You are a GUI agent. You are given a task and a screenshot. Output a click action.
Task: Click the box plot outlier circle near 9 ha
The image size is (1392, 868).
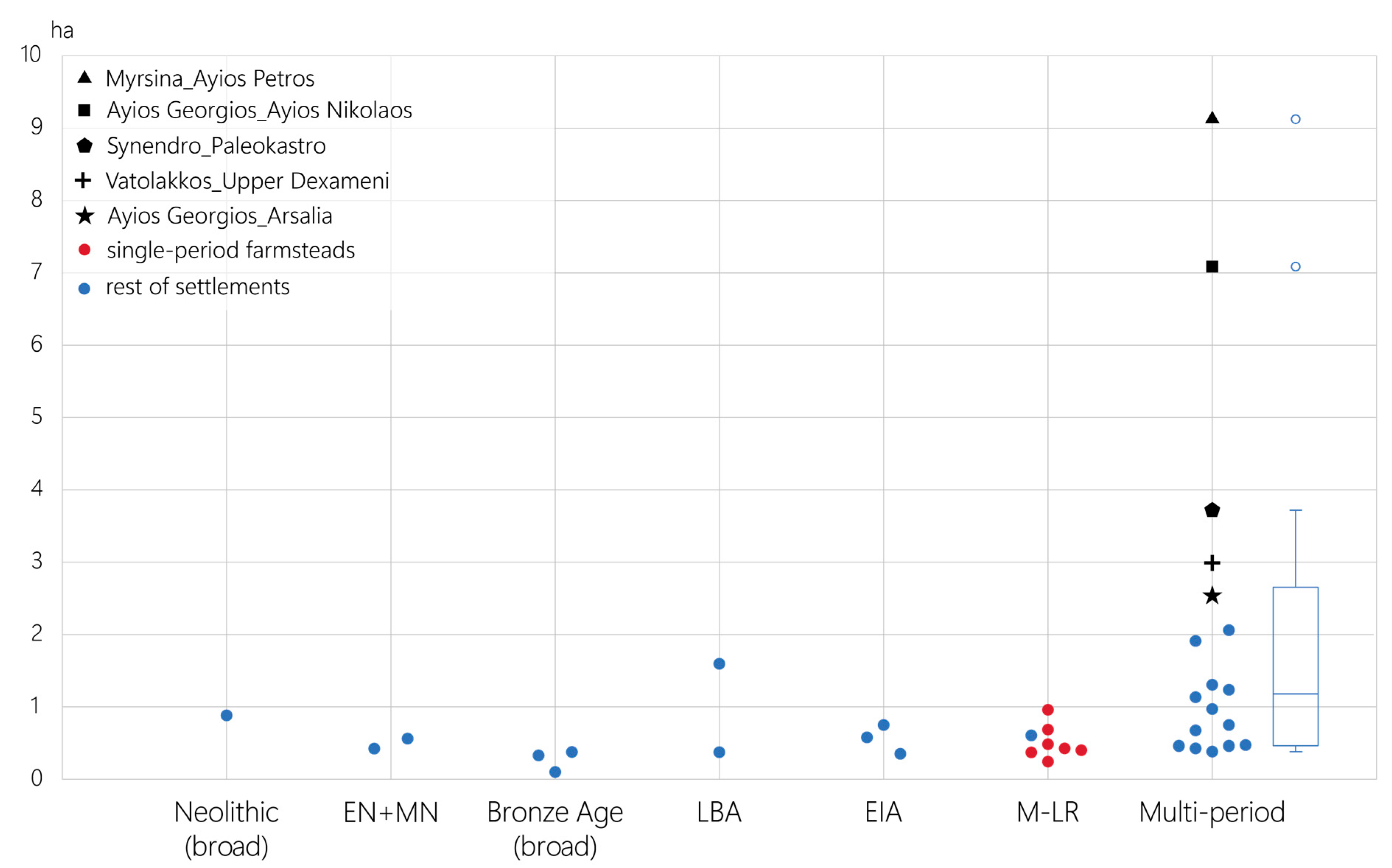(1295, 119)
